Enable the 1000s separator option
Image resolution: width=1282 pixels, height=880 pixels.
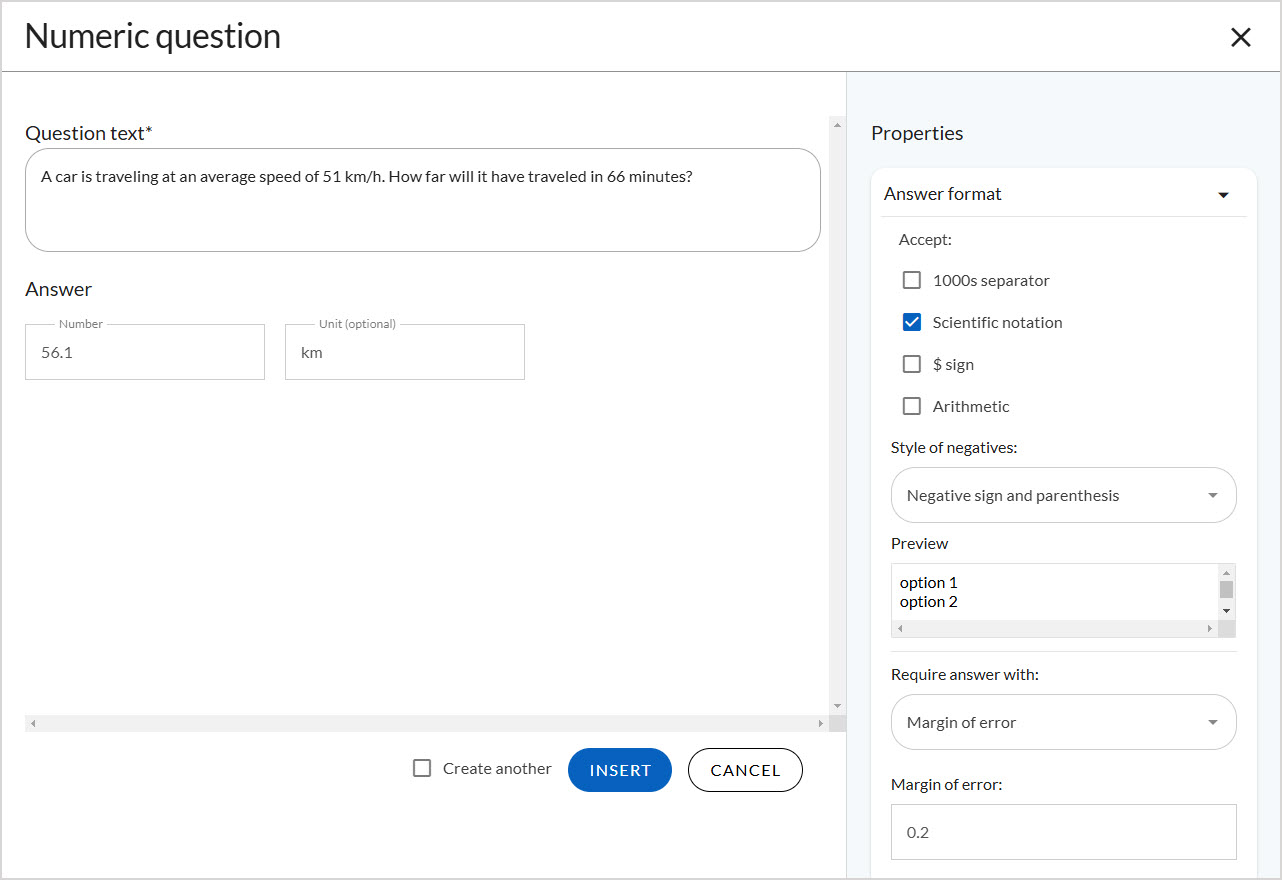[911, 280]
